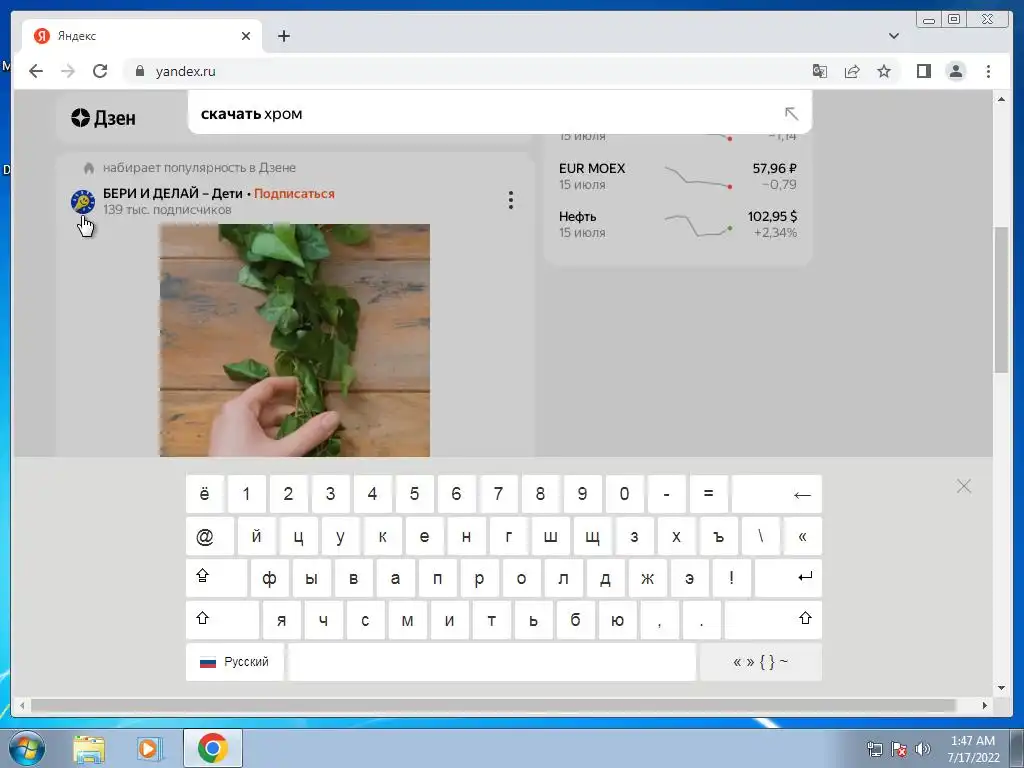
Task: Open the volume control tray icon
Action: [x=922, y=749]
